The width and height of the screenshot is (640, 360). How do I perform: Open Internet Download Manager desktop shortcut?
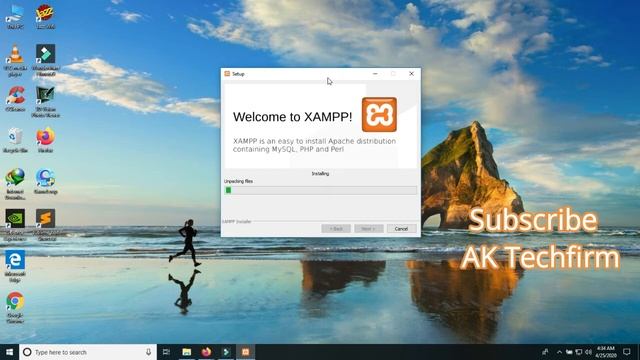15,184
